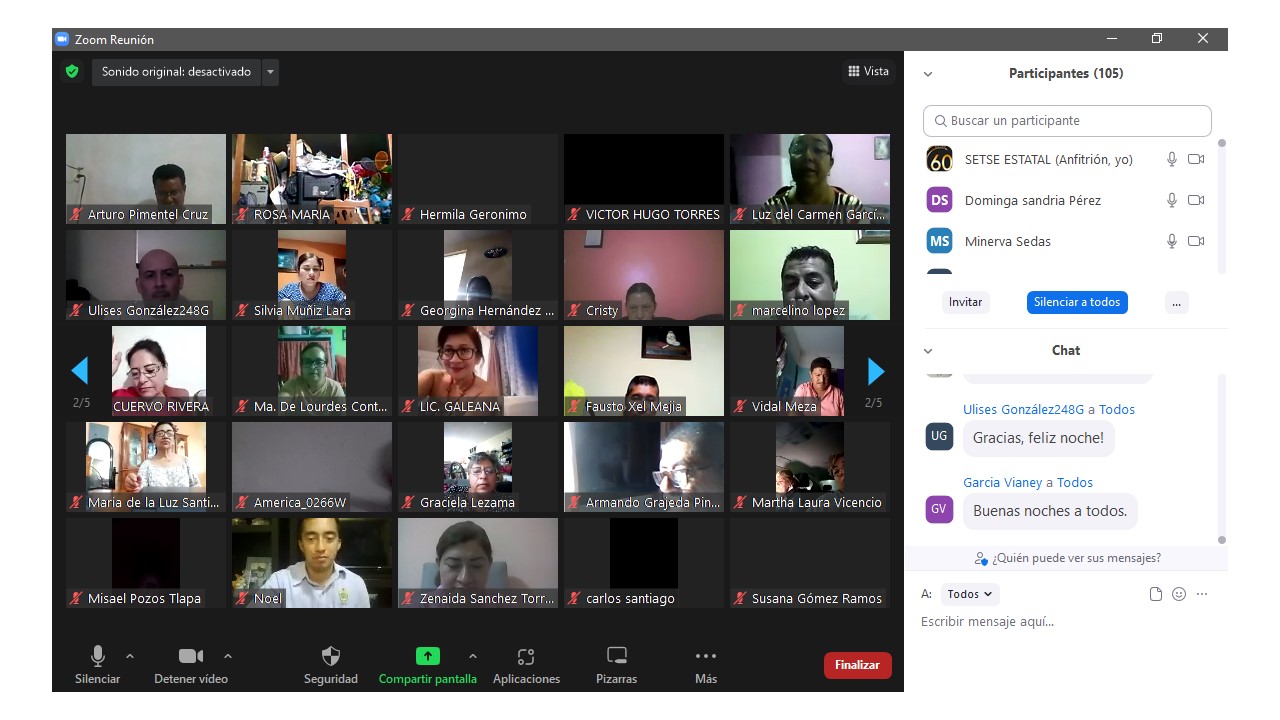The height and width of the screenshot is (720, 1280).
Task: Select Susana Gómez Ramos tile
Action: (x=810, y=563)
